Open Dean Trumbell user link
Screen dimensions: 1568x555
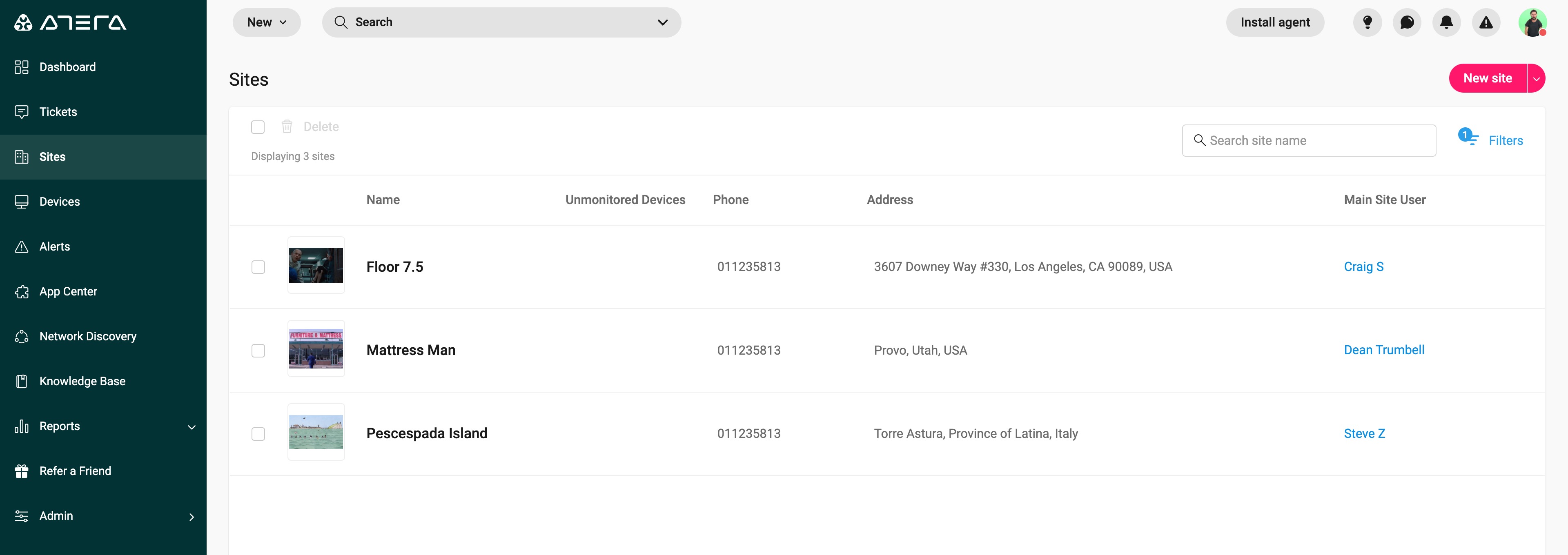[1383, 350]
